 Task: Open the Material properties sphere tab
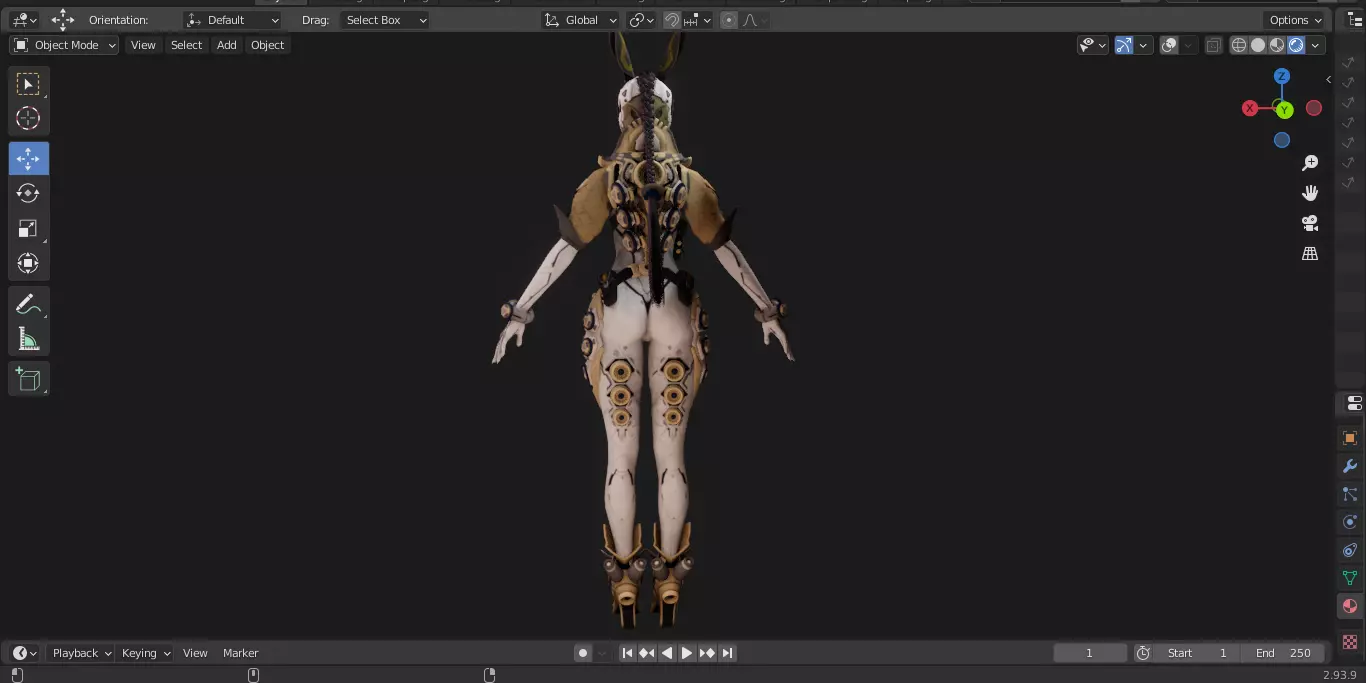point(1350,606)
